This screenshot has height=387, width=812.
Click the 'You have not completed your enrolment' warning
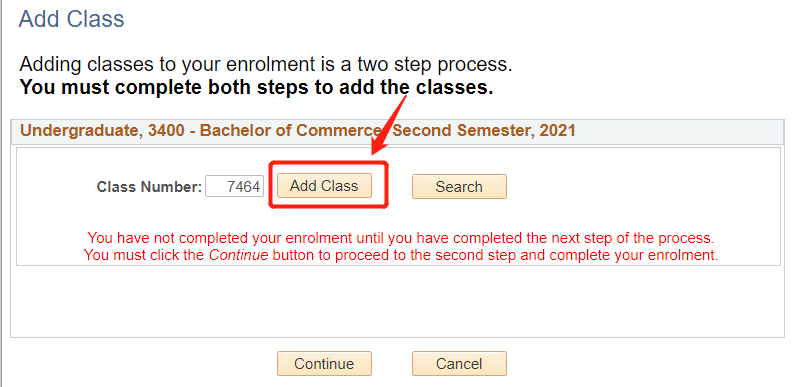tap(401, 238)
